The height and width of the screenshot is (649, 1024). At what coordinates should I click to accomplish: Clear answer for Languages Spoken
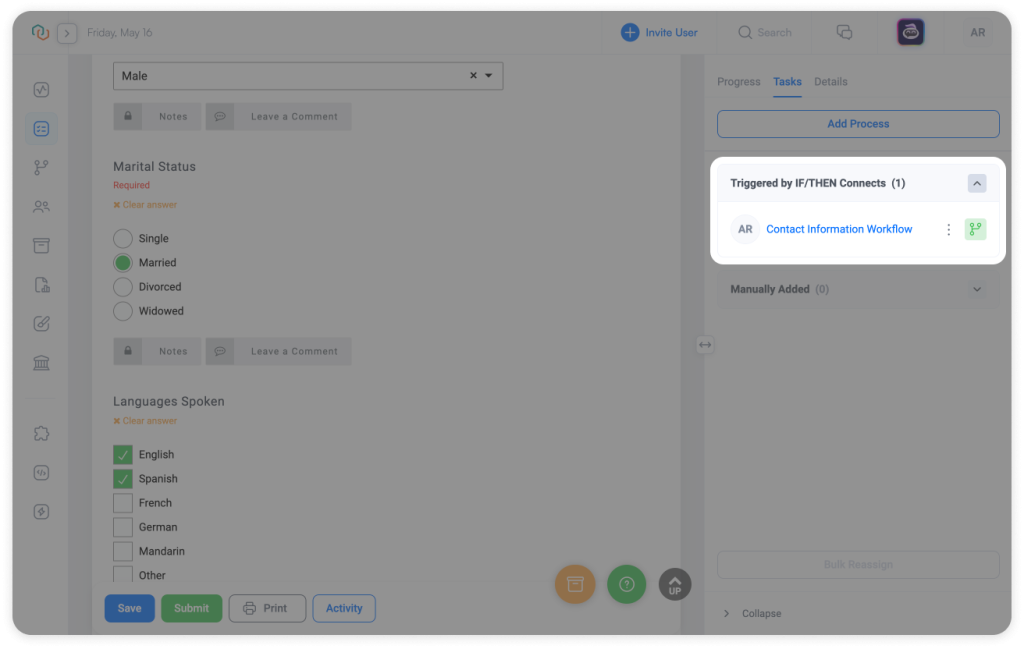145,420
